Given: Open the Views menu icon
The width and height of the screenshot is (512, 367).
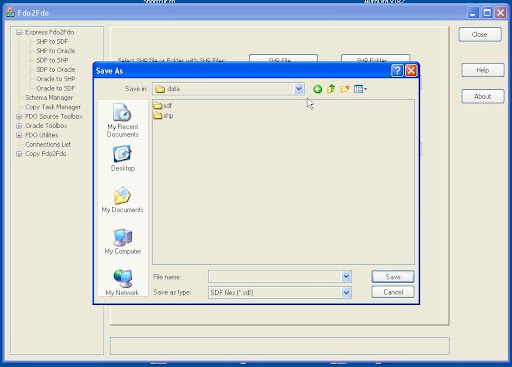Looking at the screenshot, I should pyautogui.click(x=360, y=89).
